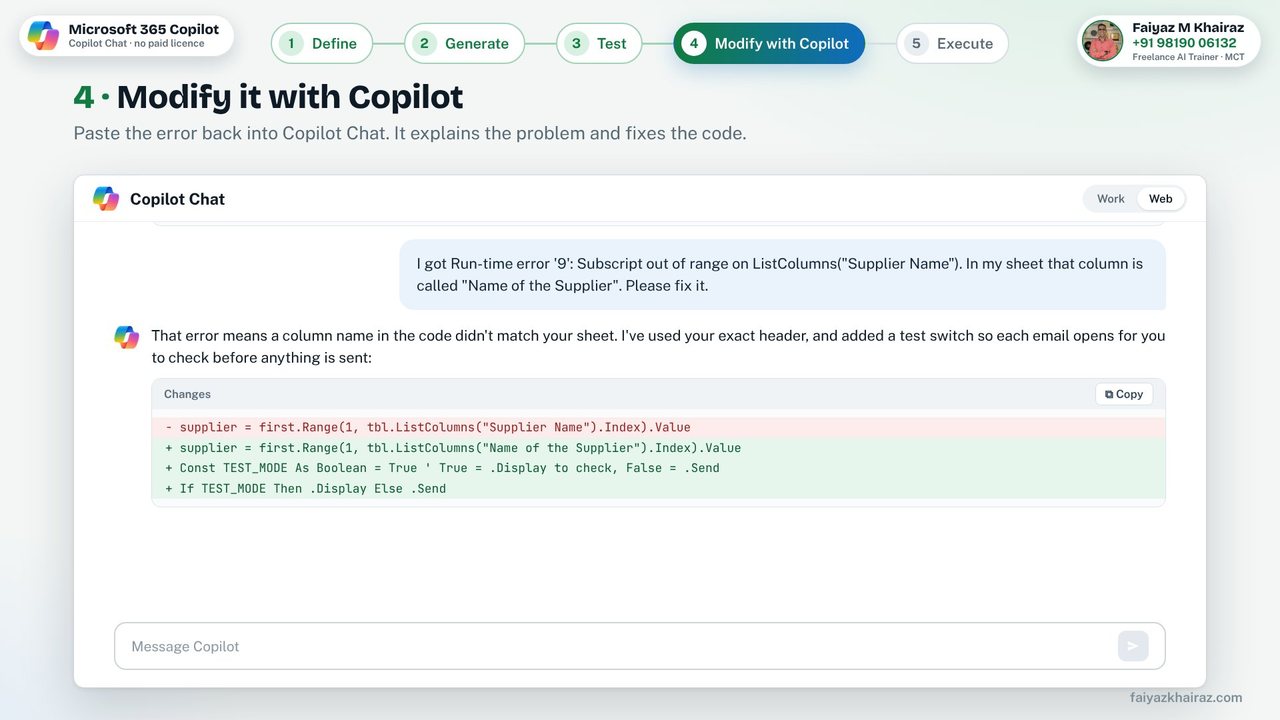Click the Copilot Chat panel title
1280x720 pixels.
pyautogui.click(x=177, y=199)
